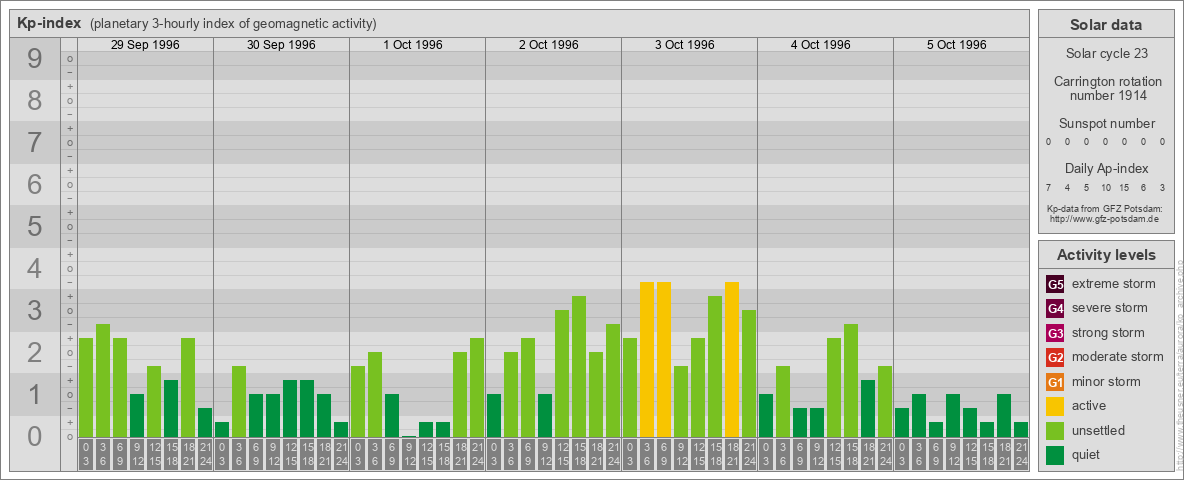Click the '1 Oct 1996' date header
This screenshot has width=1184, height=480.
[x=412, y=45]
